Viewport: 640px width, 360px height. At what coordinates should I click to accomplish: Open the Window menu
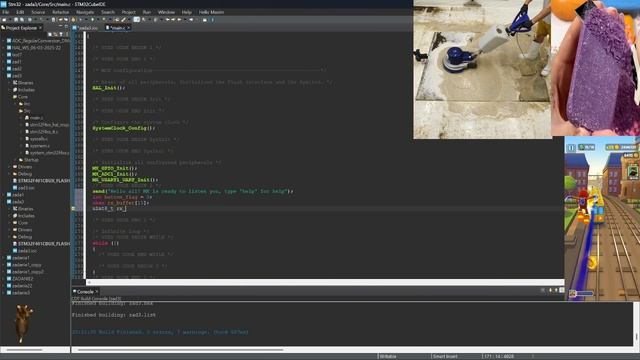166,12
